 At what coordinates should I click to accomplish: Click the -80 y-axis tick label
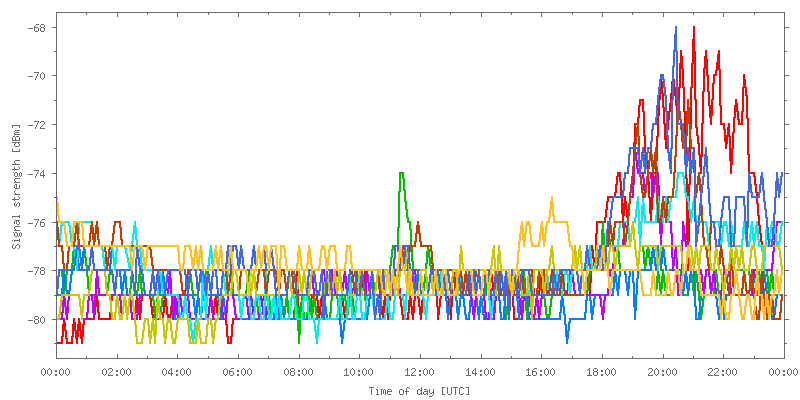pos(38,320)
